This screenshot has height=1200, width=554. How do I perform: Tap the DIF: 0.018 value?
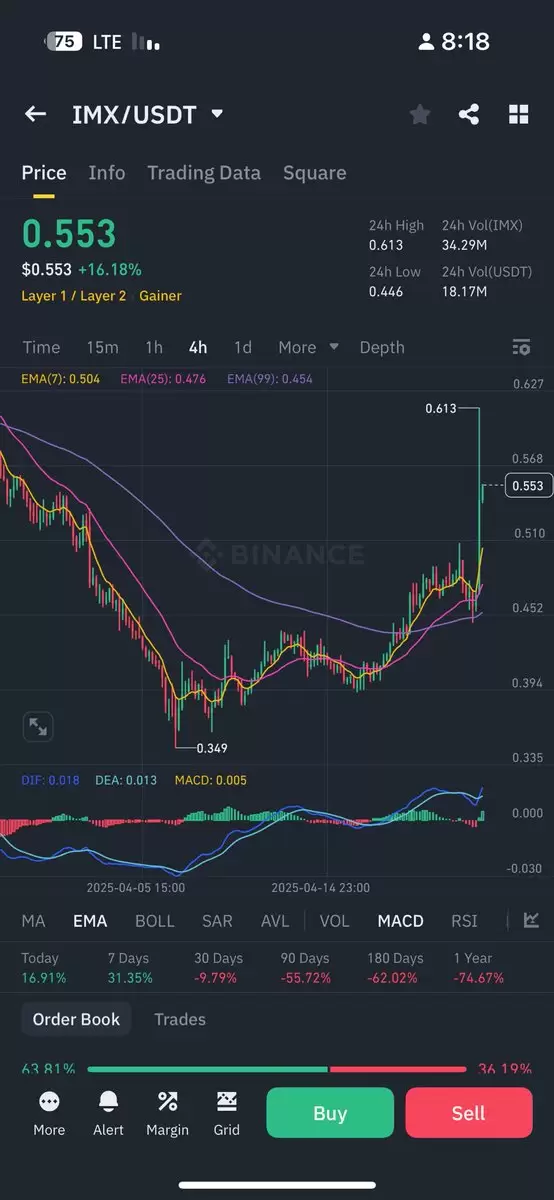[x=50, y=780]
